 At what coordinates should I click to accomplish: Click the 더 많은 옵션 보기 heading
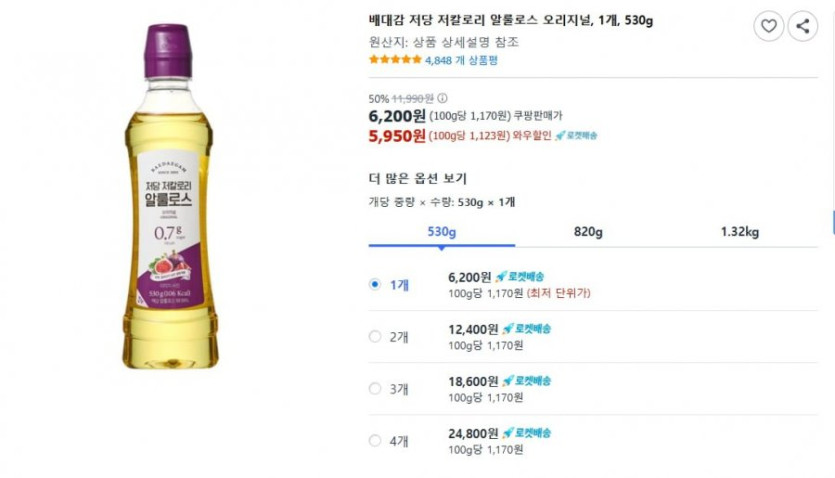418,178
